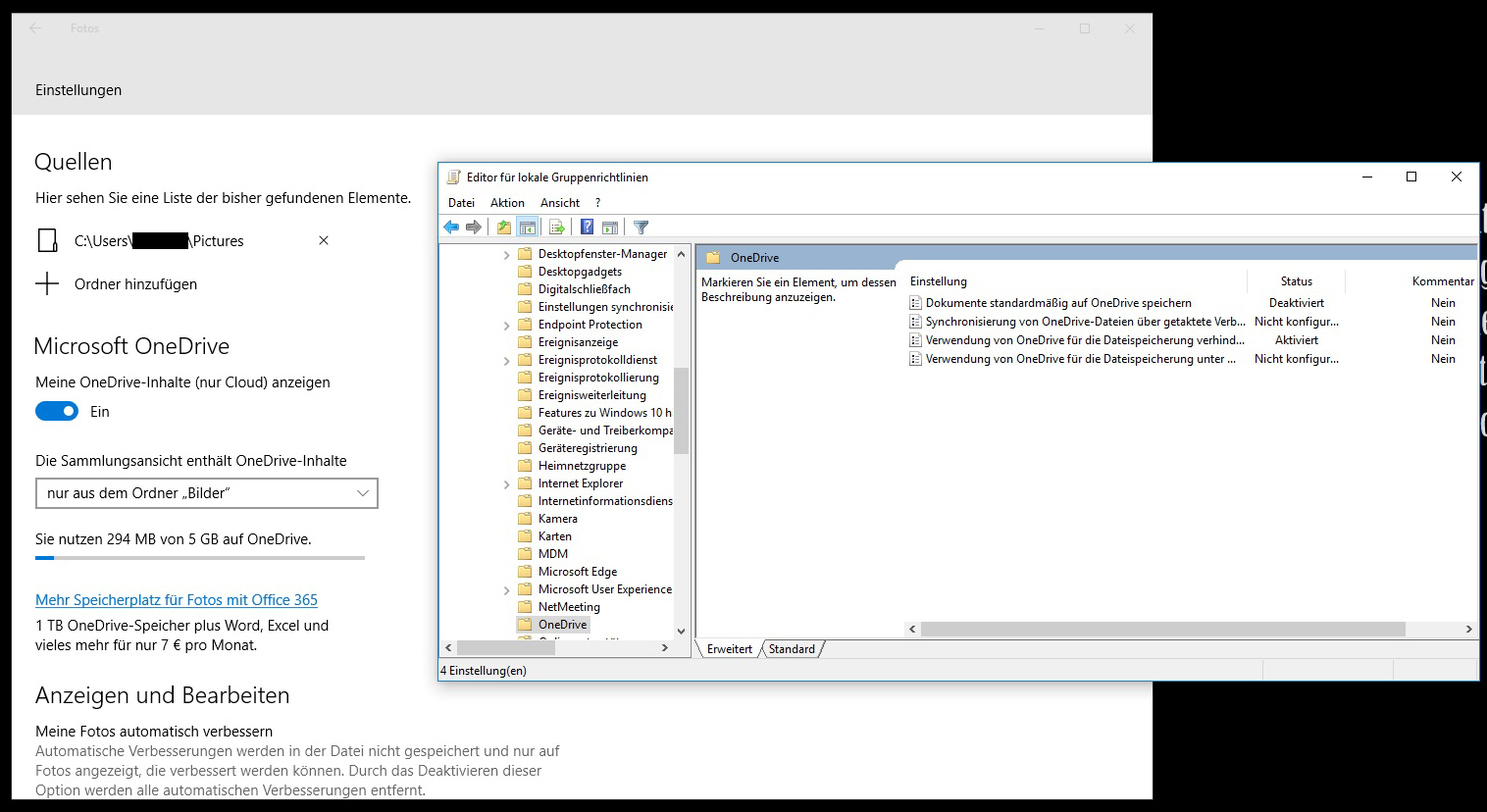Click the 'Aktiviert' status cell
The height and width of the screenshot is (812, 1487).
1296,340
